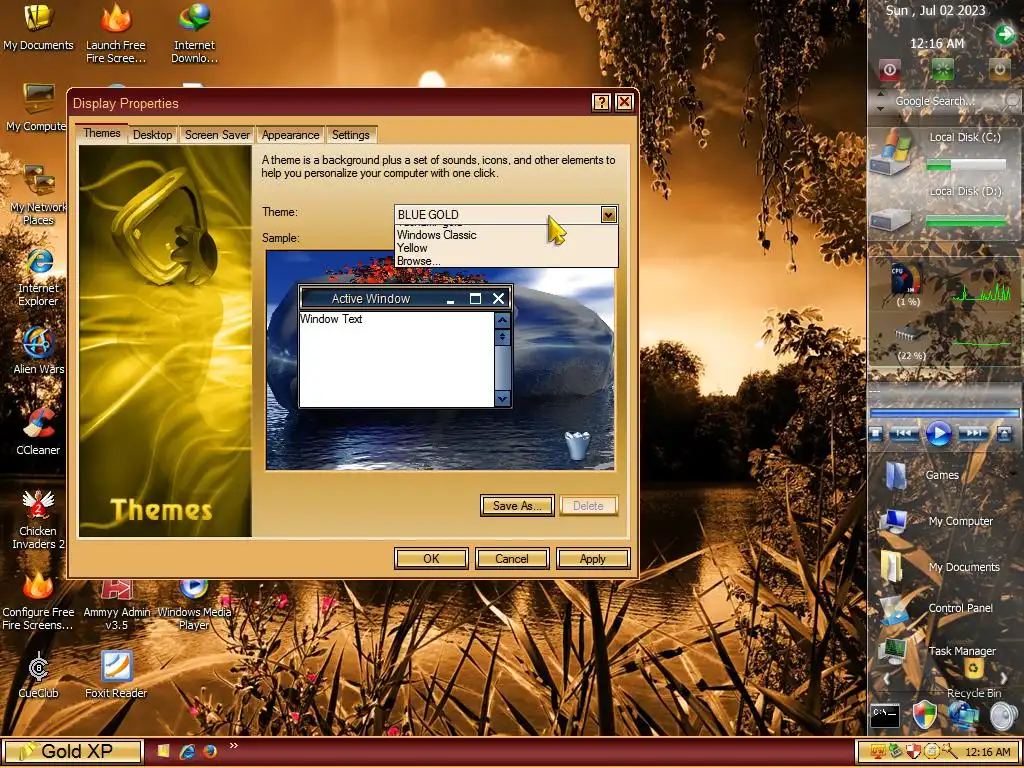Click the Google Search magnifier icon
This screenshot has width=1024, height=768.
(1012, 101)
